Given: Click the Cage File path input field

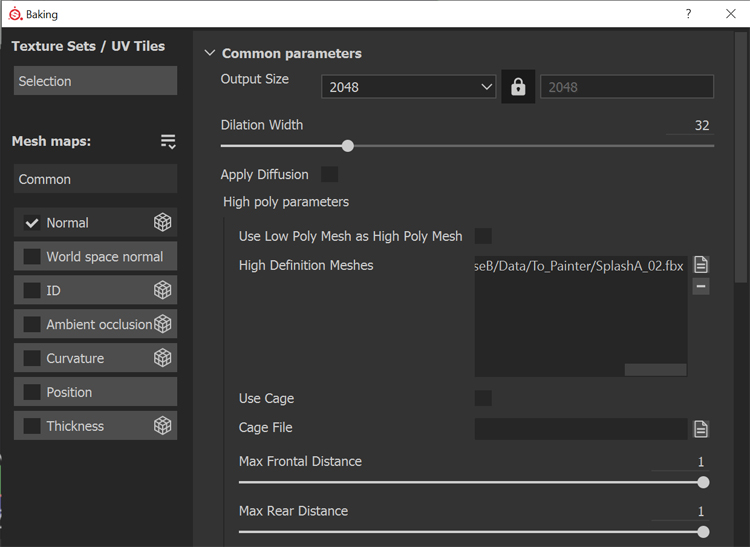Looking at the screenshot, I should pos(580,429).
